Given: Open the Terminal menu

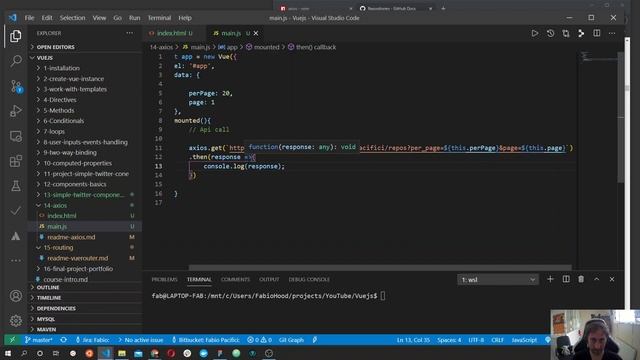Looking at the screenshot, I should (159, 18).
